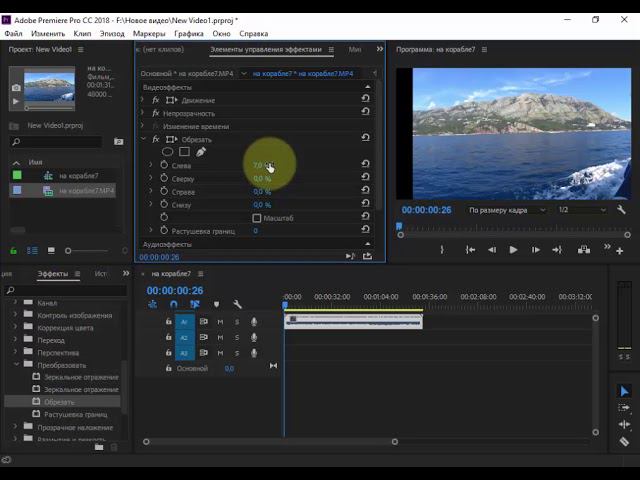Switch to the Эффекты panel tab
Screen dimensions: 640x480
tap(52, 273)
